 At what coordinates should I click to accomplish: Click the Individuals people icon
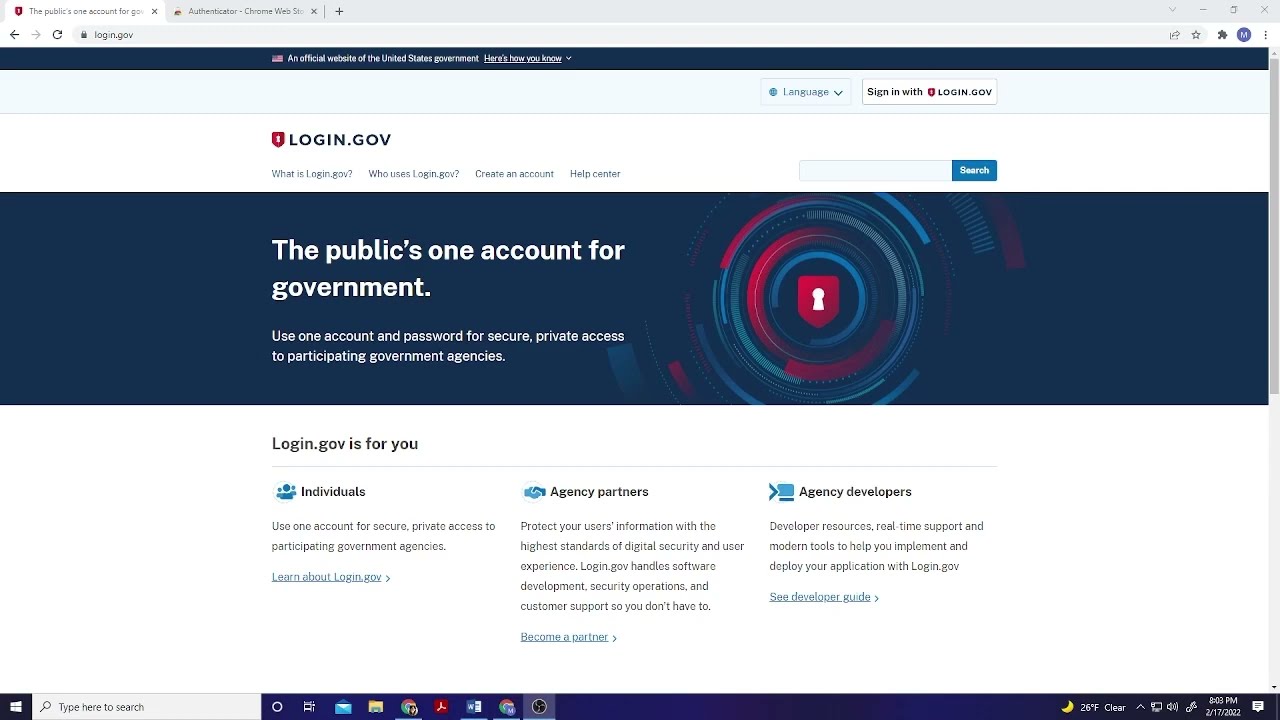click(286, 492)
